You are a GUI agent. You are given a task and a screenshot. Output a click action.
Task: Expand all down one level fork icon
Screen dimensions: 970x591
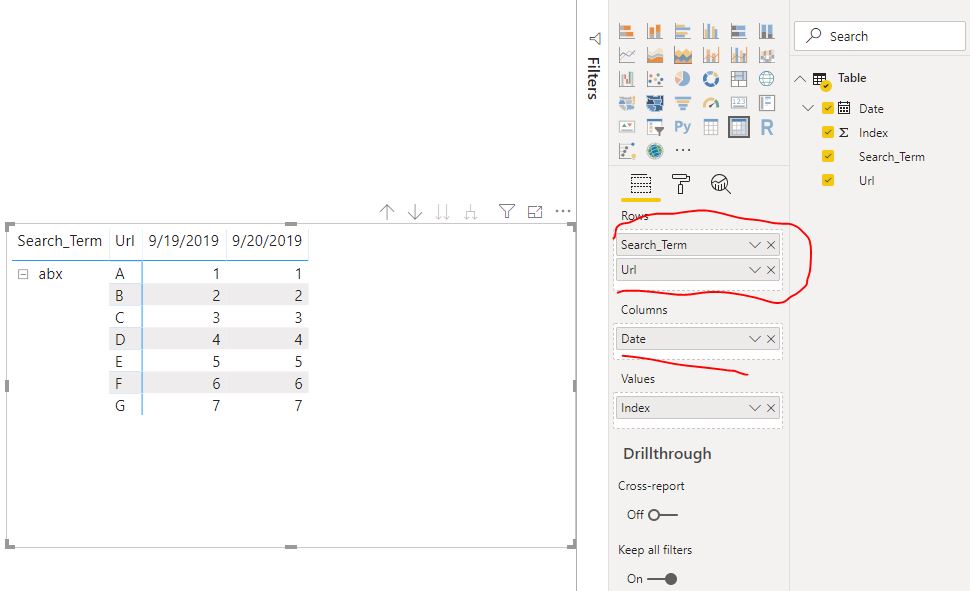tap(471, 212)
